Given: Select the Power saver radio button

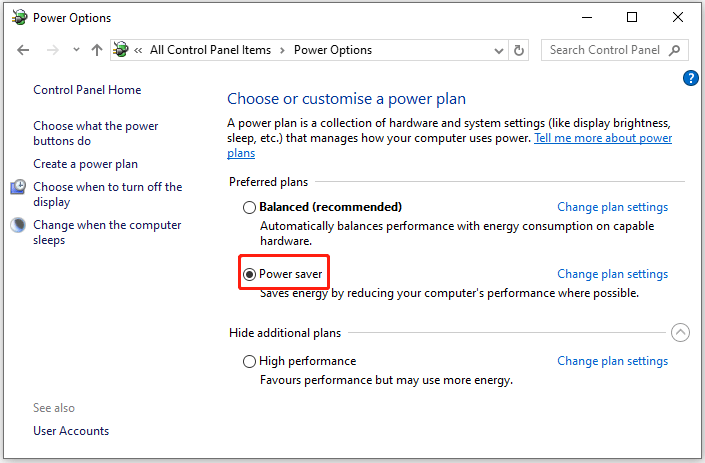Looking at the screenshot, I should click(x=249, y=274).
